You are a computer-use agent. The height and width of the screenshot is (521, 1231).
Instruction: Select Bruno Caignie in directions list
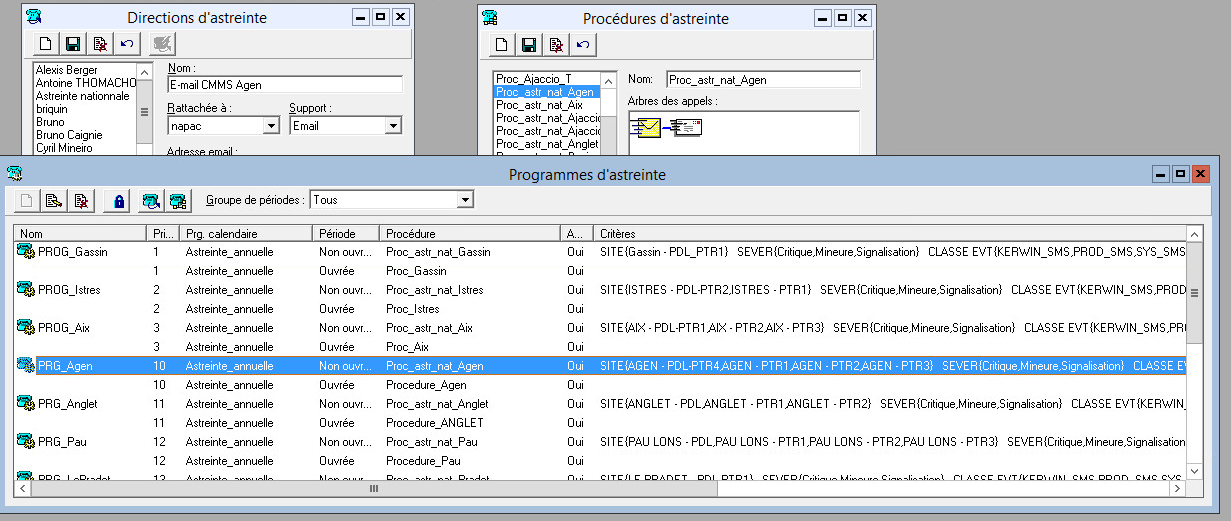click(69, 135)
